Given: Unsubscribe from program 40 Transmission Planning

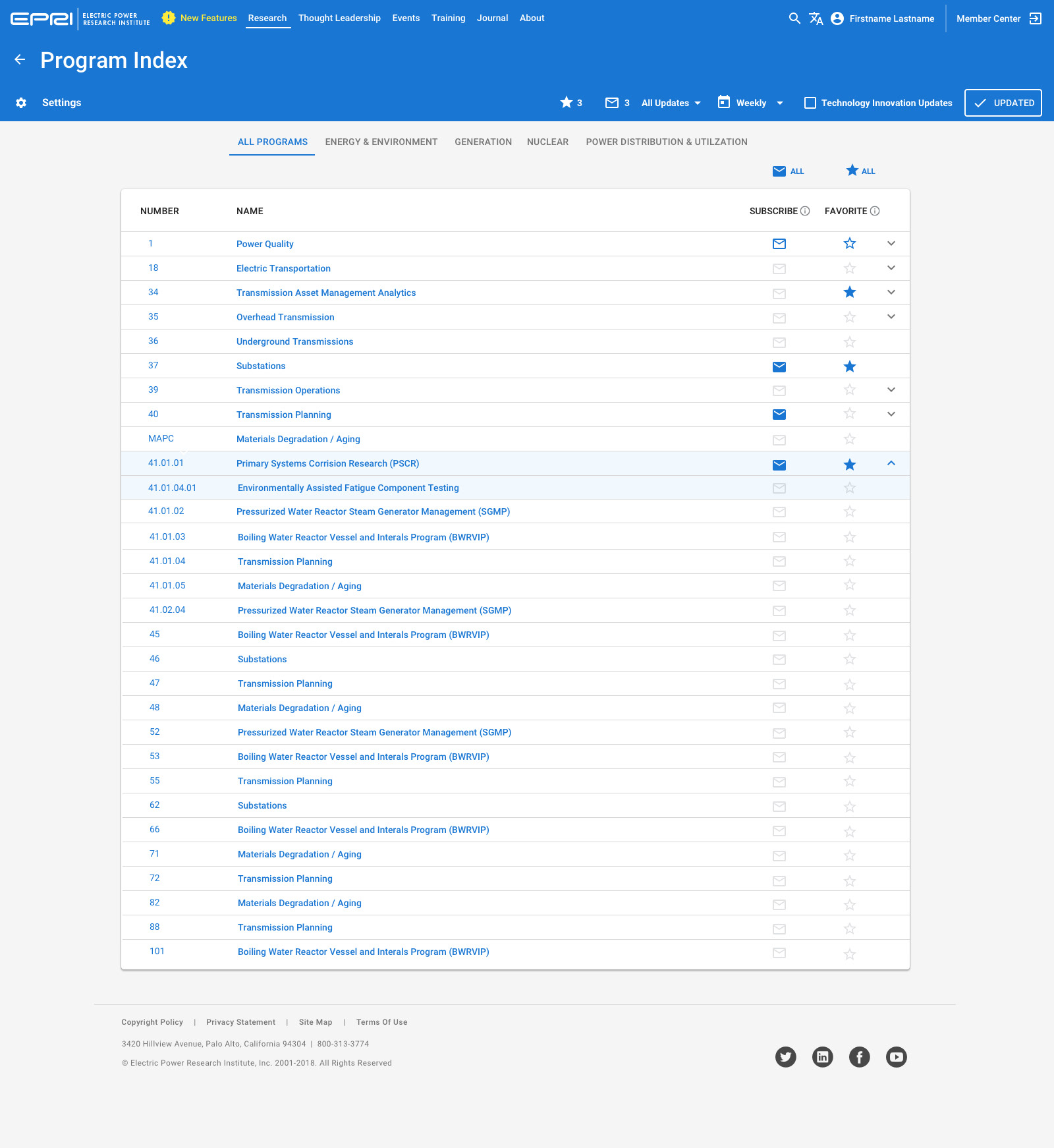Looking at the screenshot, I should pyautogui.click(x=779, y=415).
